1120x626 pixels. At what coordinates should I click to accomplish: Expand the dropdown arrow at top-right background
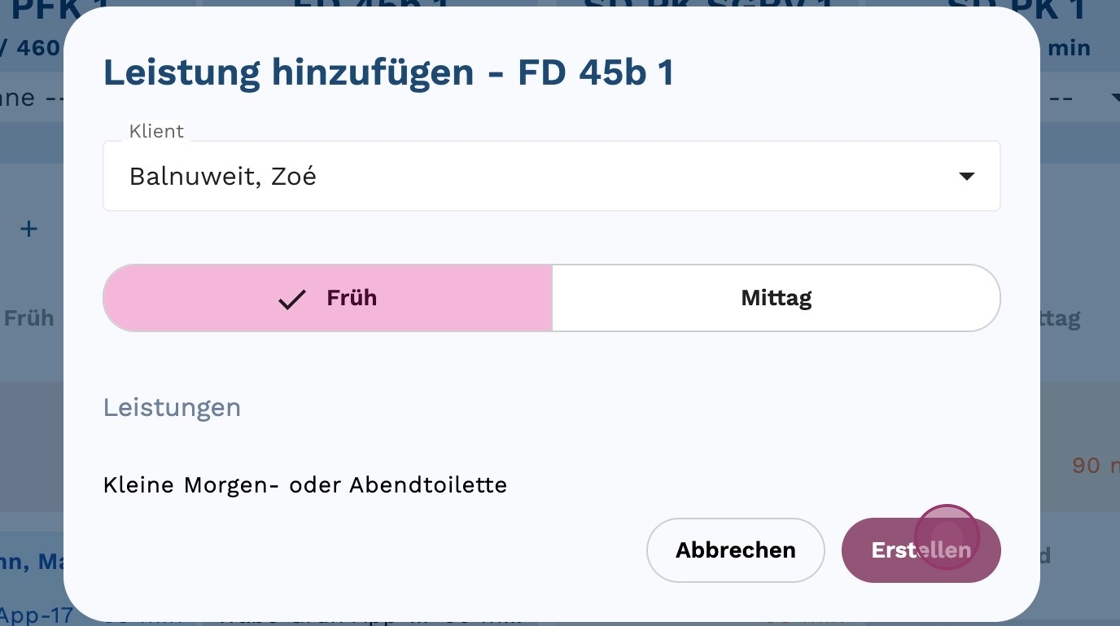(x=1114, y=98)
